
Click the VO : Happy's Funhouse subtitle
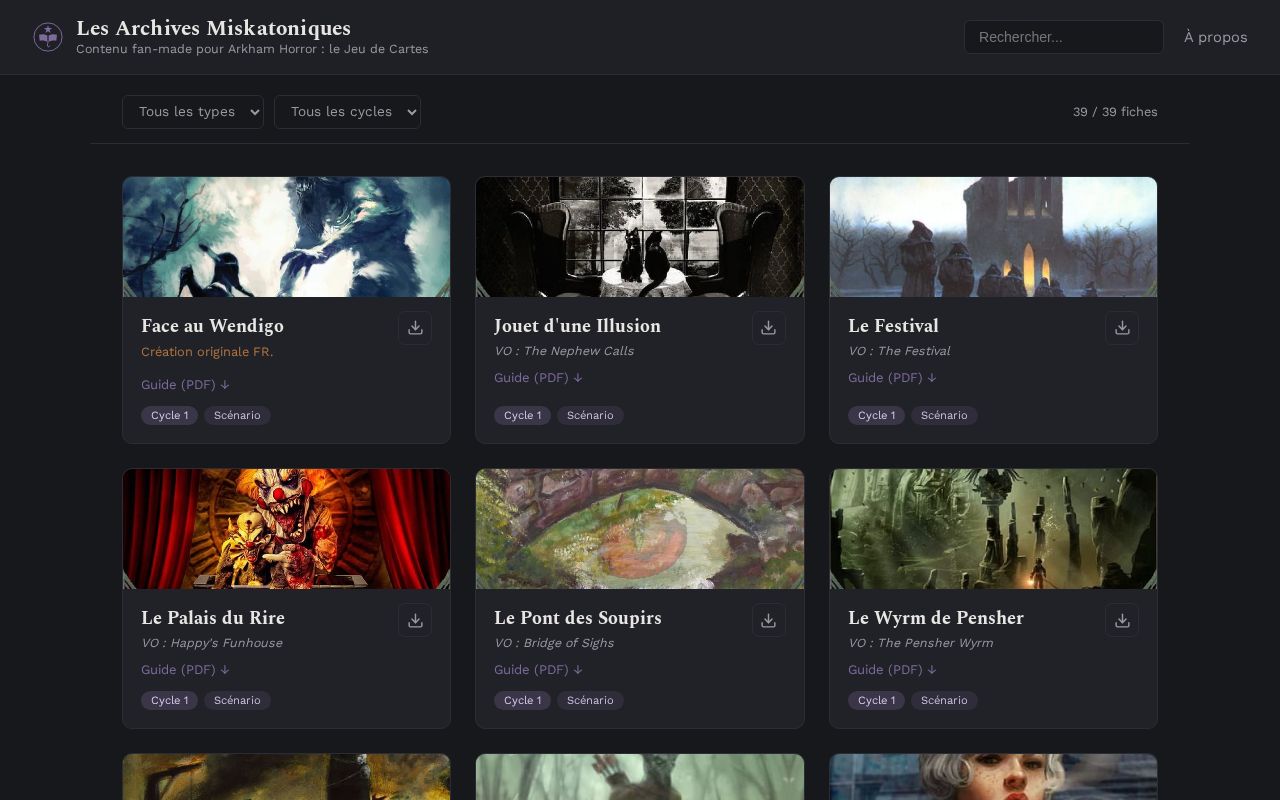pos(212,643)
